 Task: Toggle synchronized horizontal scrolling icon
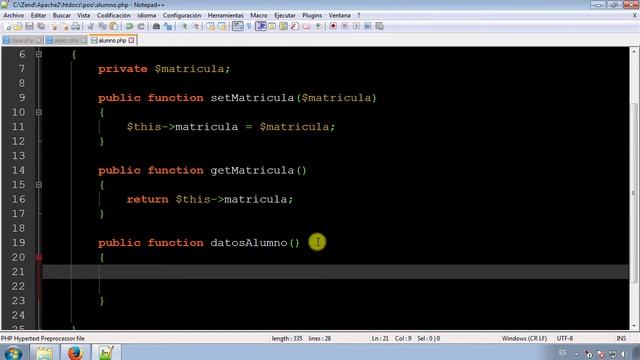[x=222, y=27]
